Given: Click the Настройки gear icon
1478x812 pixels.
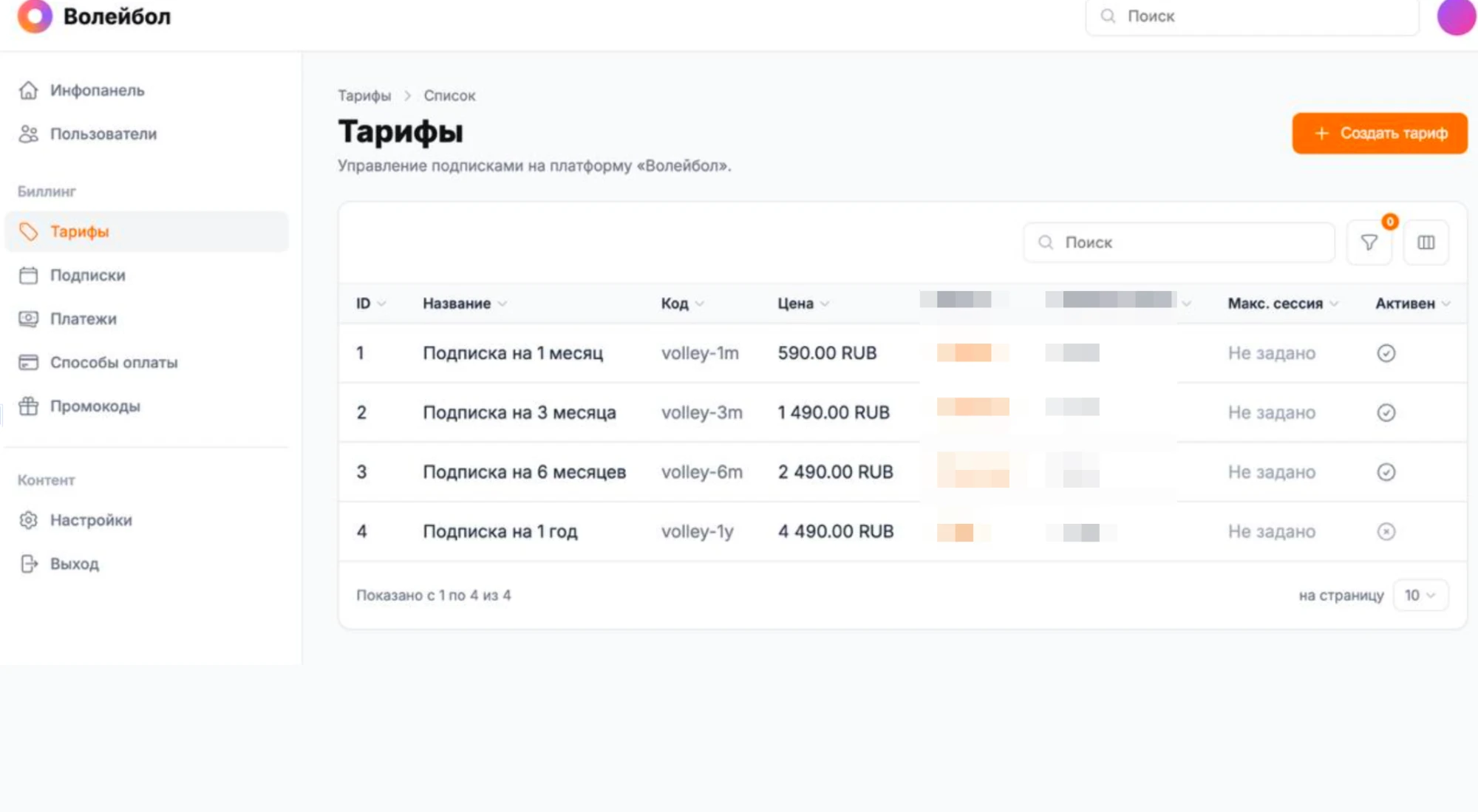Looking at the screenshot, I should click(28, 519).
